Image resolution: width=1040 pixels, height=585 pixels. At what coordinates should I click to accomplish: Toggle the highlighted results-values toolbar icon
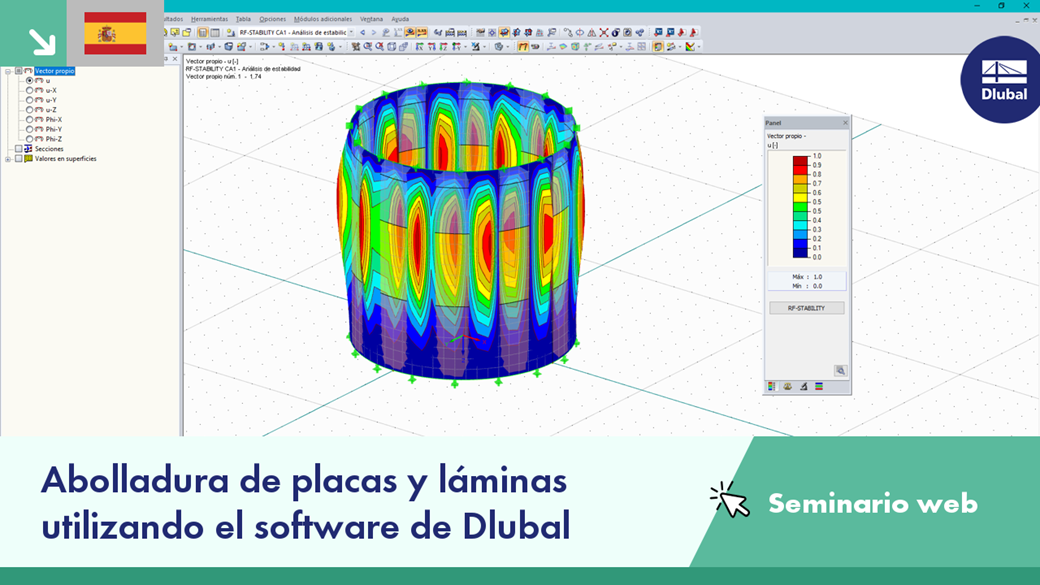click(x=422, y=32)
